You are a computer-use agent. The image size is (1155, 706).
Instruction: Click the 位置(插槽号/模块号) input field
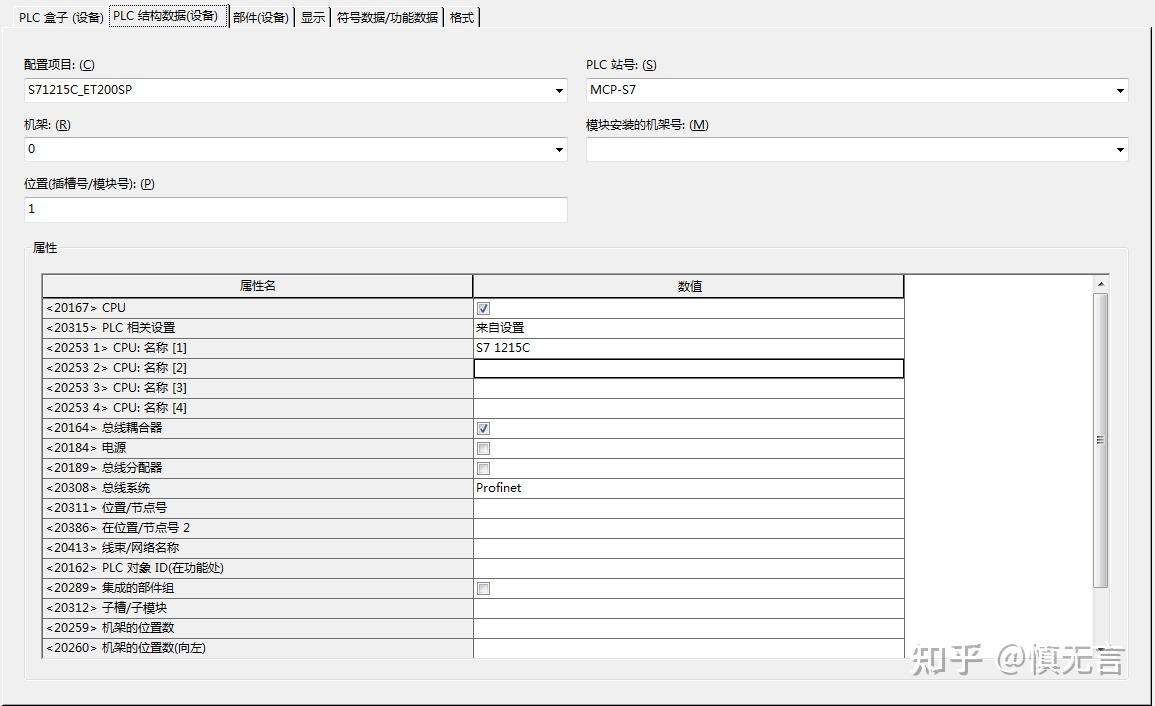[295, 209]
